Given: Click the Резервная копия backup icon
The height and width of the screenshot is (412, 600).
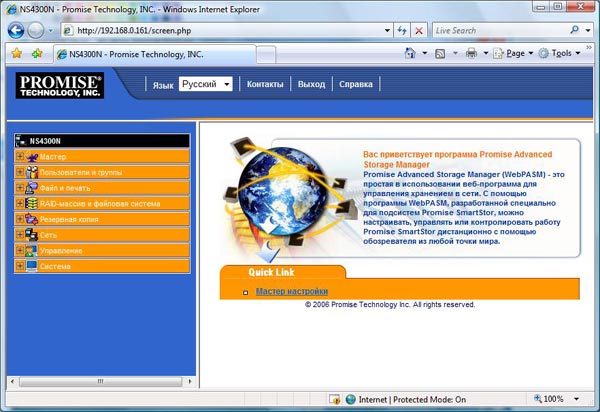Looking at the screenshot, I should [x=32, y=219].
